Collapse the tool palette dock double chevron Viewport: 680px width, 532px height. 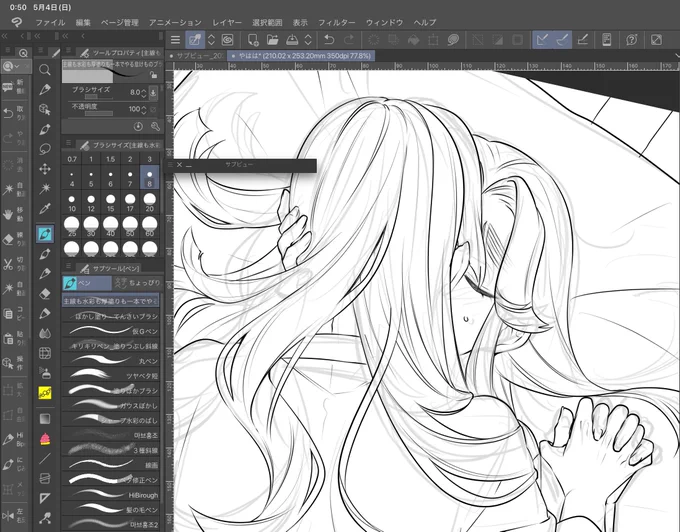point(37,36)
